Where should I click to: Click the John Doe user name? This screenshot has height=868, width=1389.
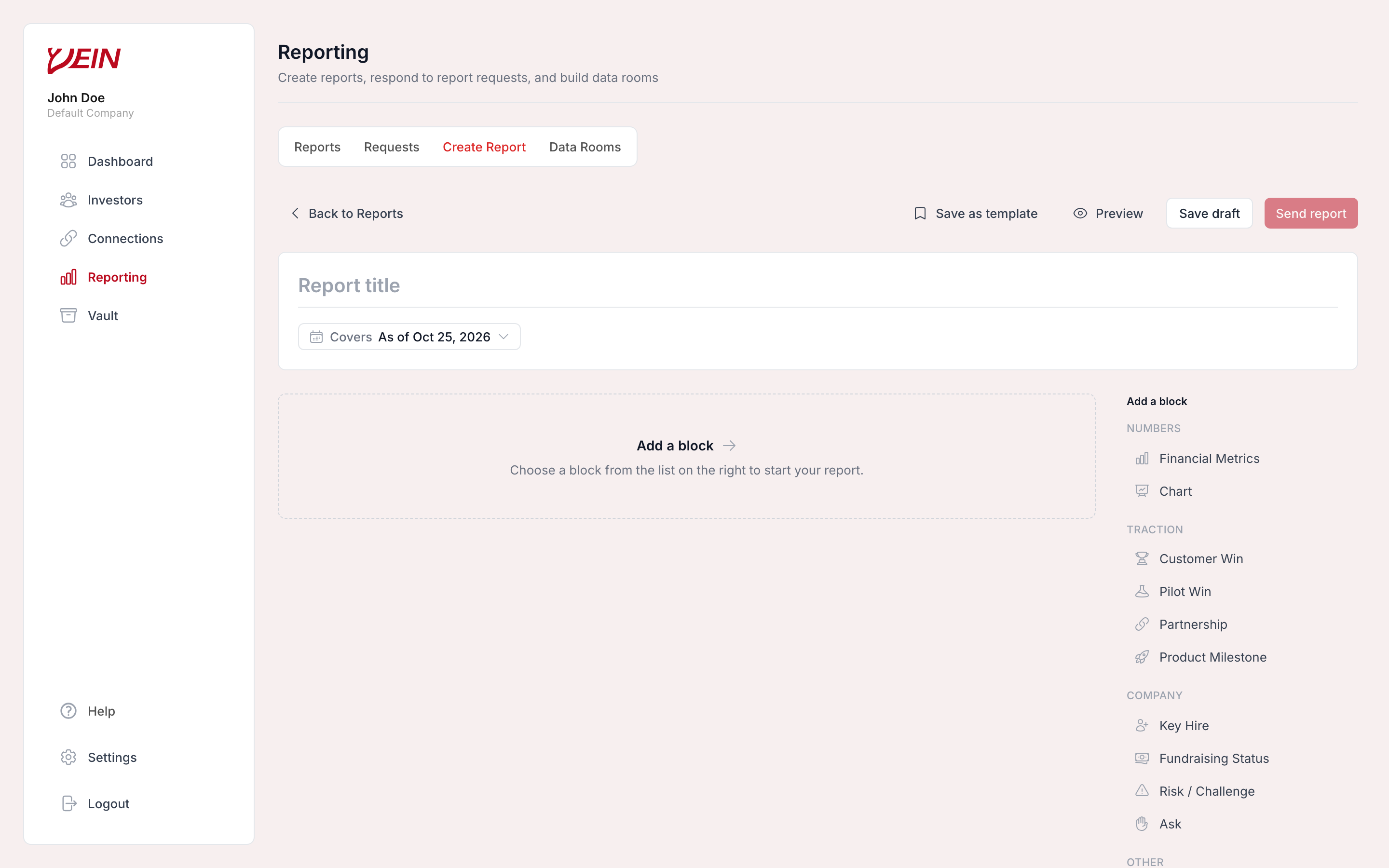point(76,97)
